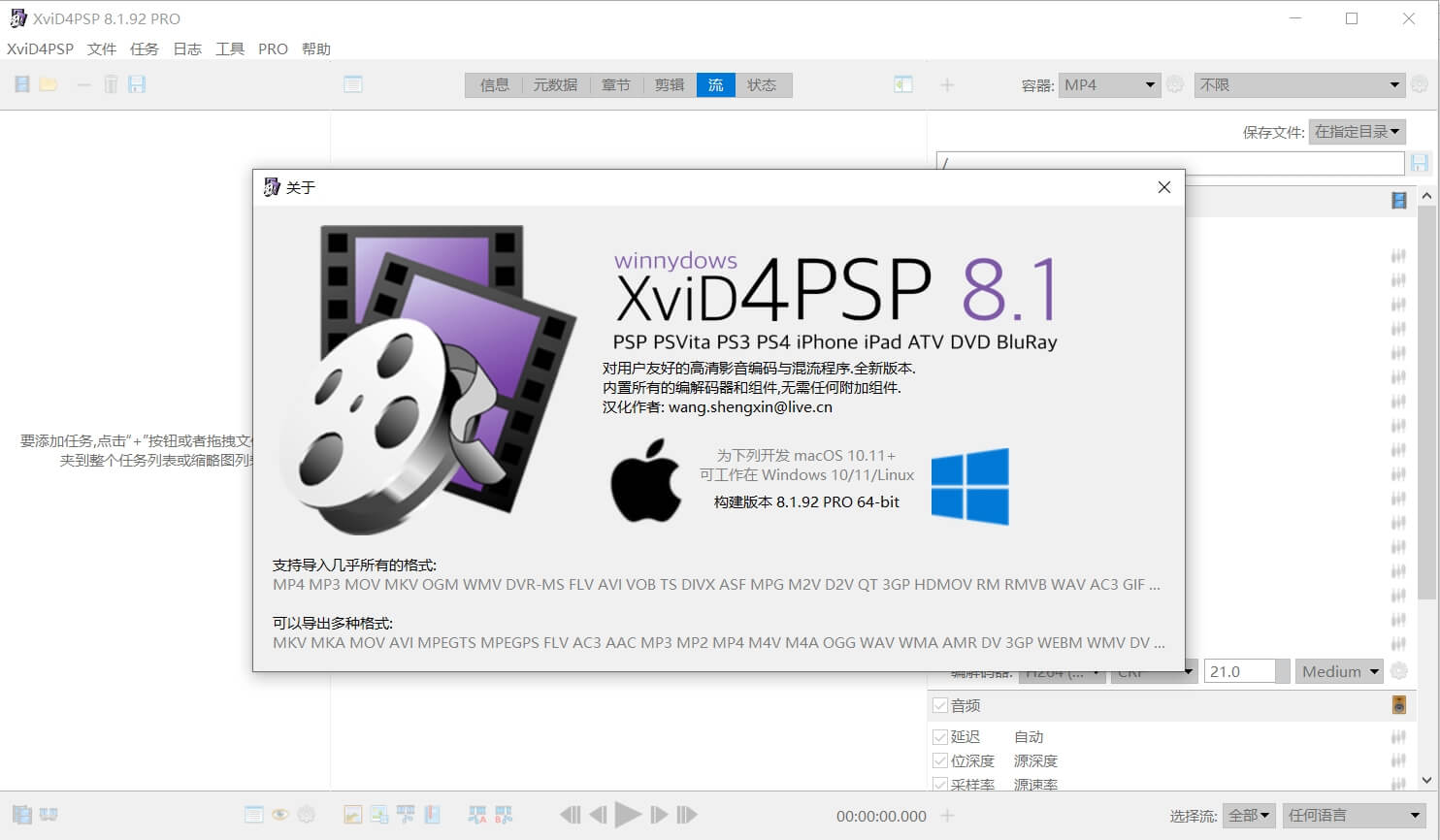Jump to start with the skip-back control
The width and height of the screenshot is (1440, 840).
571,815
